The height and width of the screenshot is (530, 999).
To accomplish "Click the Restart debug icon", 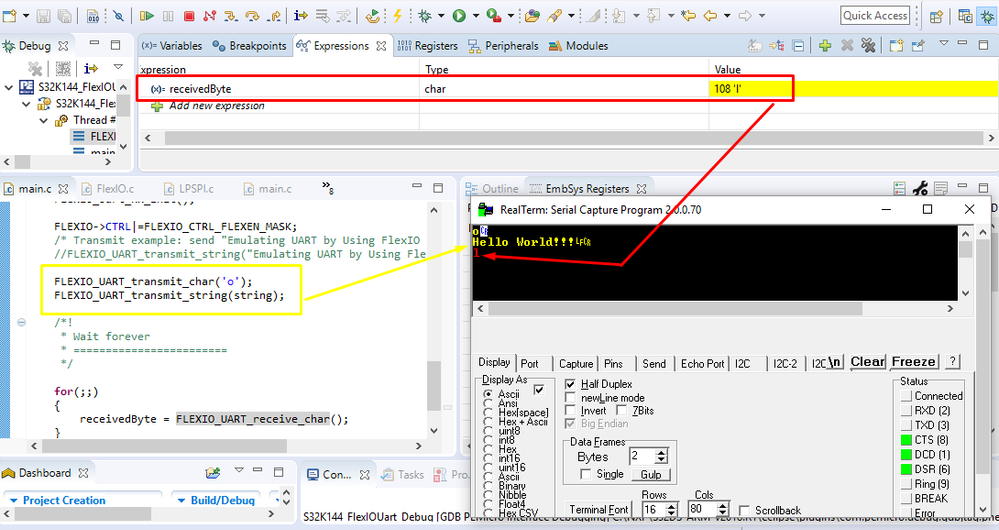I will (x=373, y=16).
